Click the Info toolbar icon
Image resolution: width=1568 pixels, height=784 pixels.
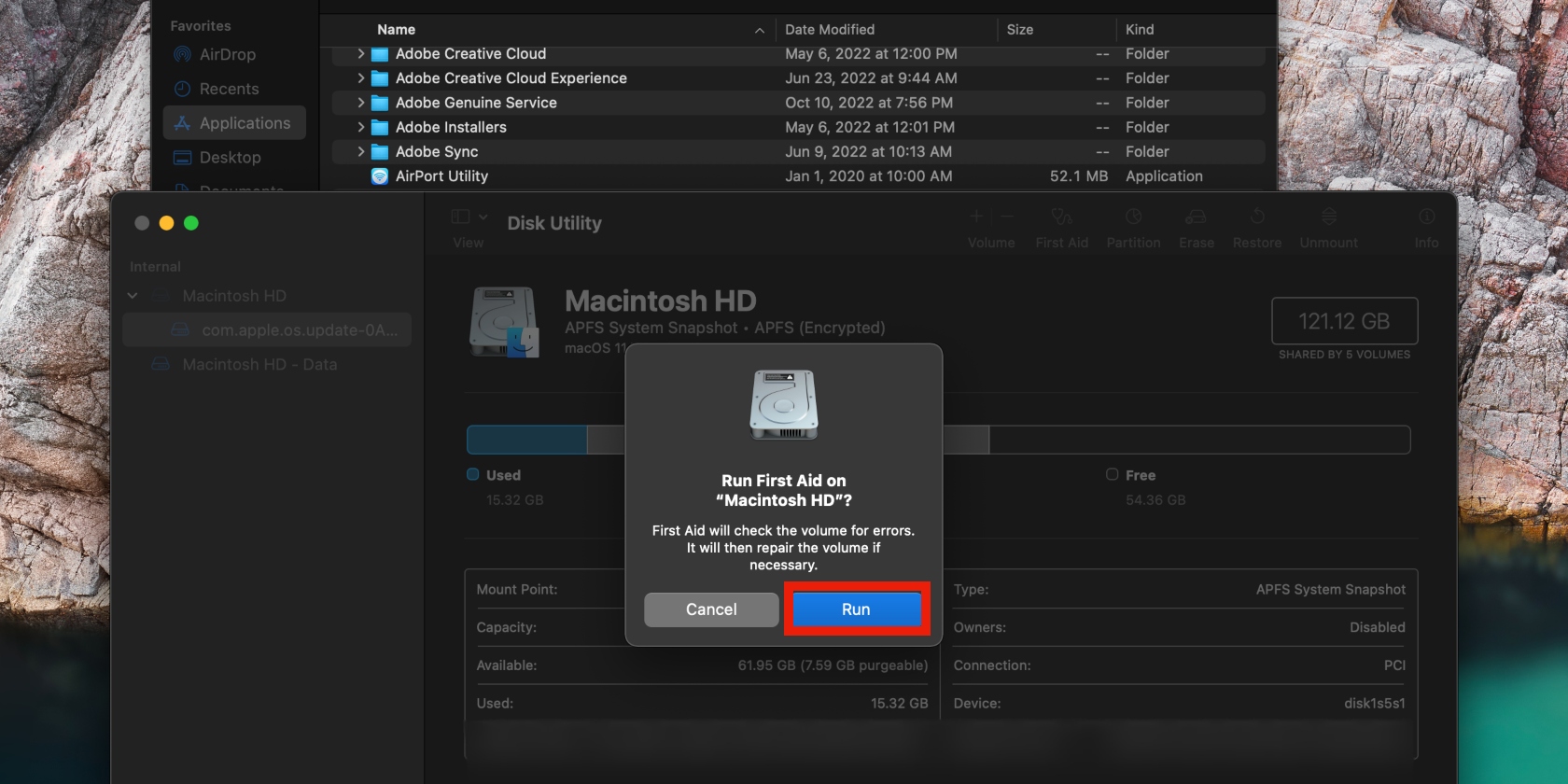pyautogui.click(x=1426, y=217)
